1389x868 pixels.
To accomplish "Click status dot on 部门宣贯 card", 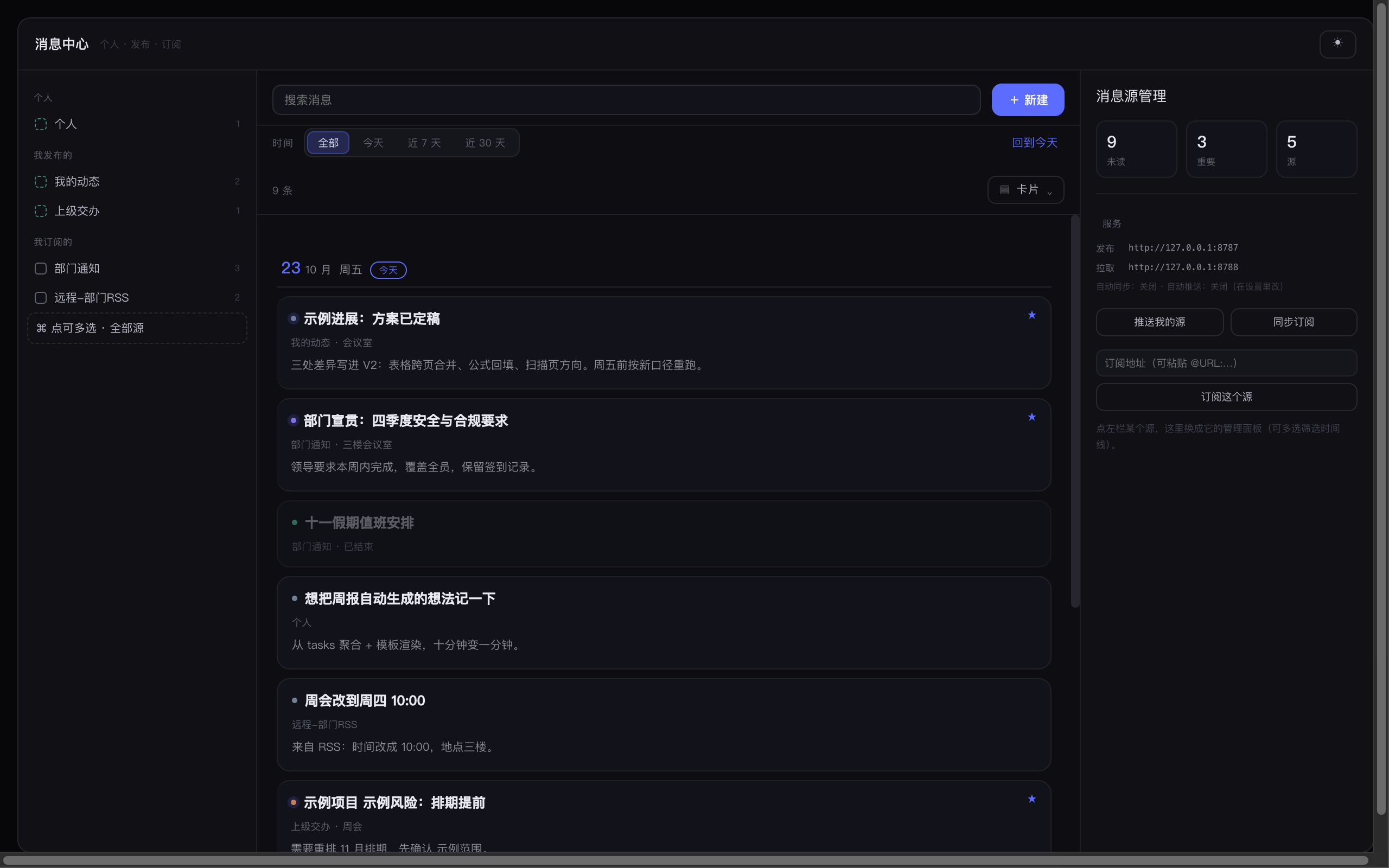I will click(x=294, y=420).
